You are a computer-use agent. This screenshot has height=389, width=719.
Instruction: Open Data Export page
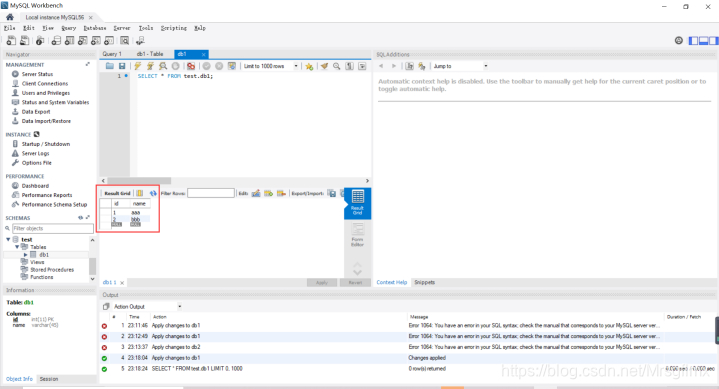[36, 112]
